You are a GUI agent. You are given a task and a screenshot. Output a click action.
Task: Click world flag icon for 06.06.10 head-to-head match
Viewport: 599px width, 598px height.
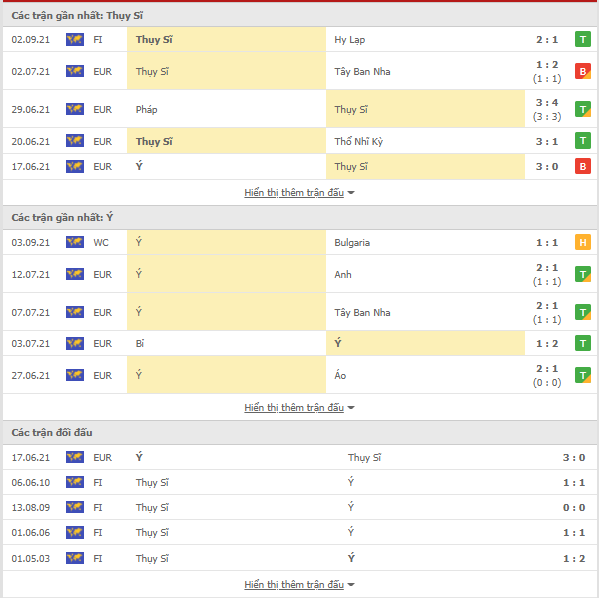pyautogui.click(x=74, y=482)
